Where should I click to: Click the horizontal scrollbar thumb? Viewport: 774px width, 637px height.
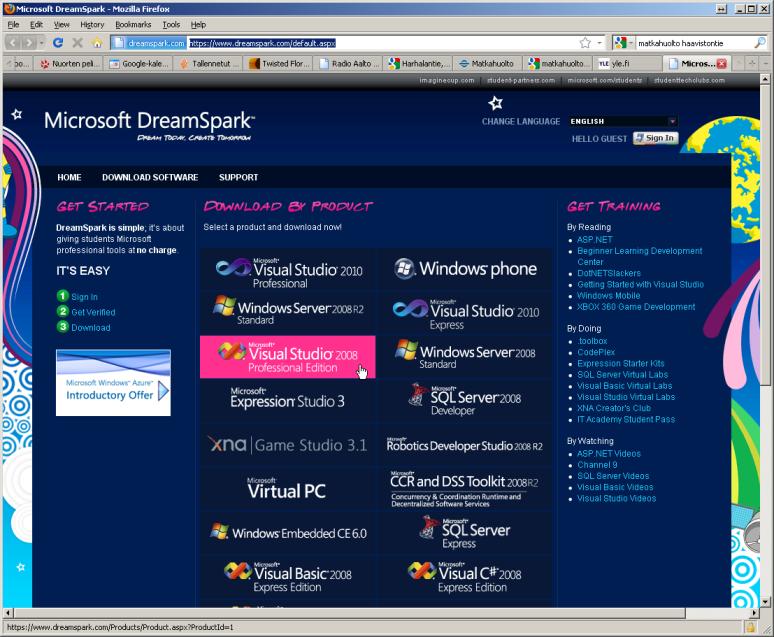(349, 613)
